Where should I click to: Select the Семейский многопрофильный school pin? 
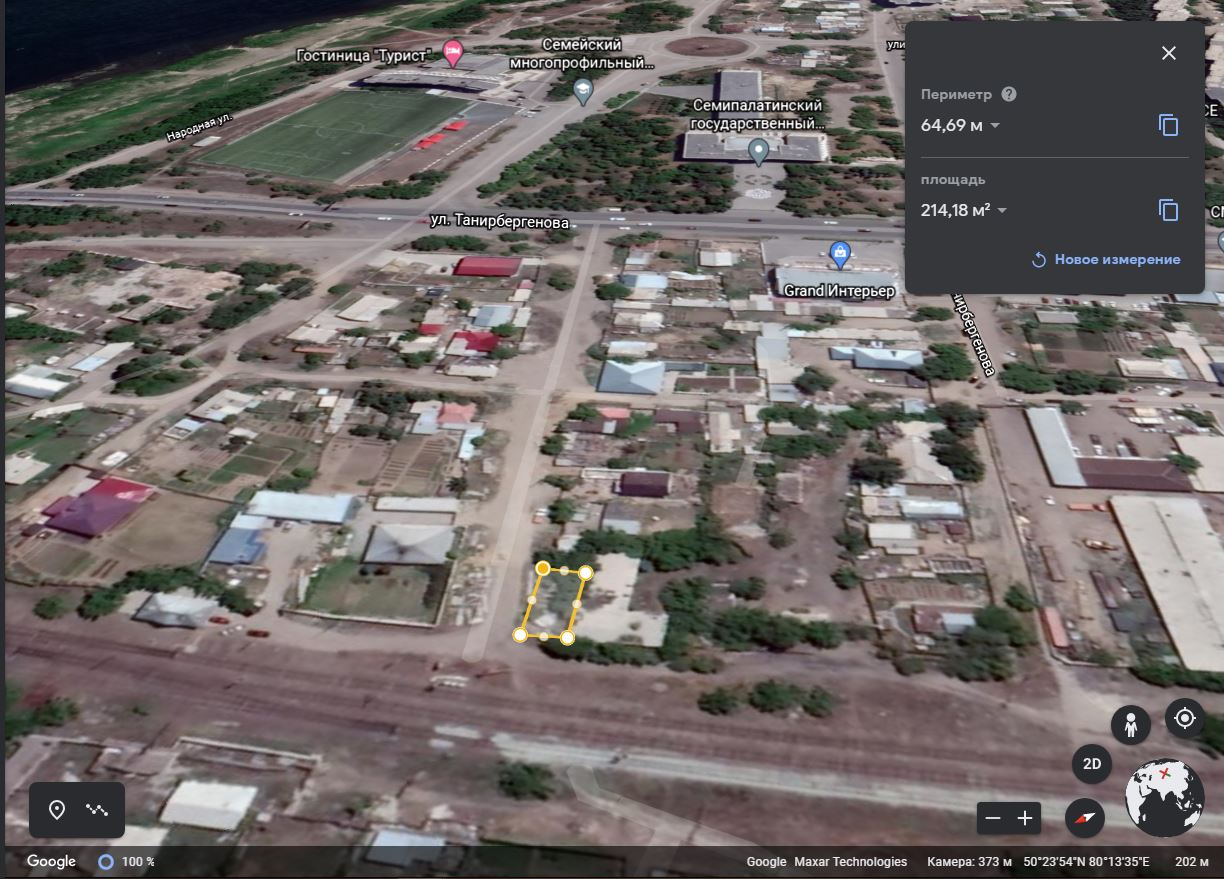pos(582,93)
